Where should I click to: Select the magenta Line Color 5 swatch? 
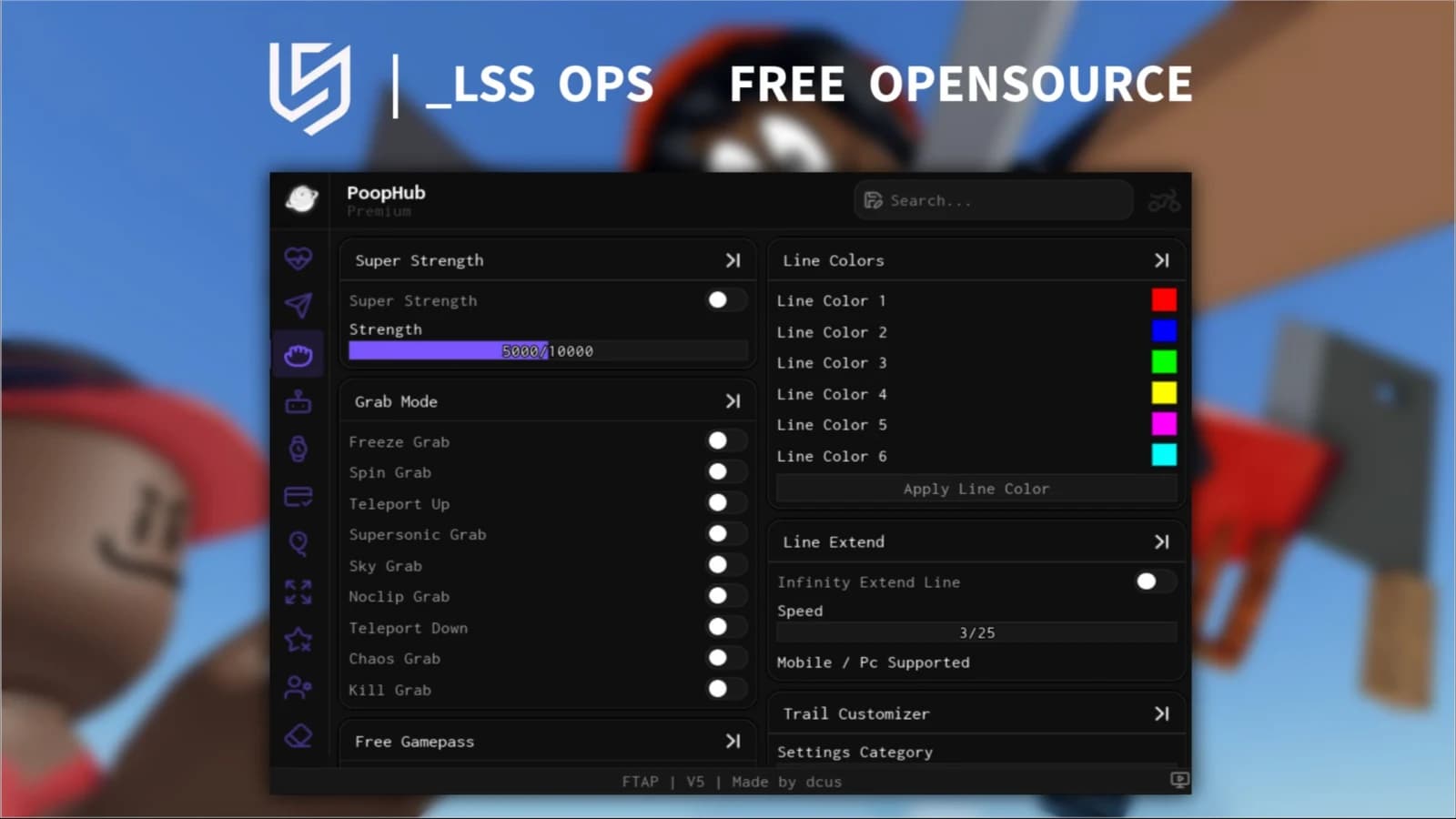tap(1164, 424)
